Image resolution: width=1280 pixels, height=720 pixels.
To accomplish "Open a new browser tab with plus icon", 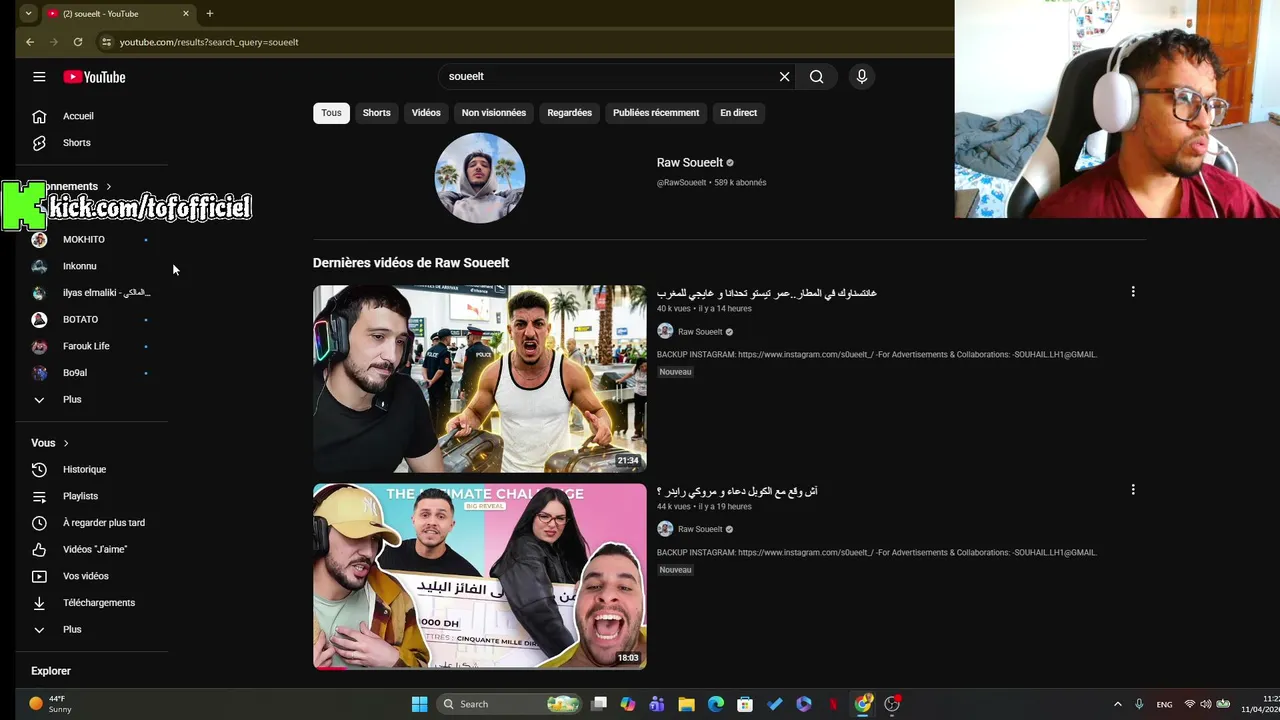I will 209,13.
